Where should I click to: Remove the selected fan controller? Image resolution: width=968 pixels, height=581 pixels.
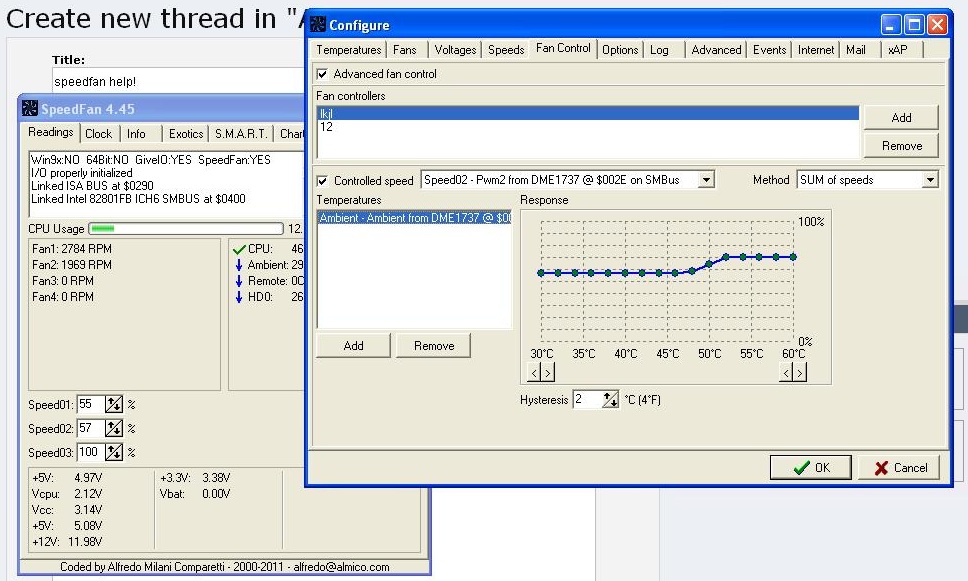click(901, 146)
